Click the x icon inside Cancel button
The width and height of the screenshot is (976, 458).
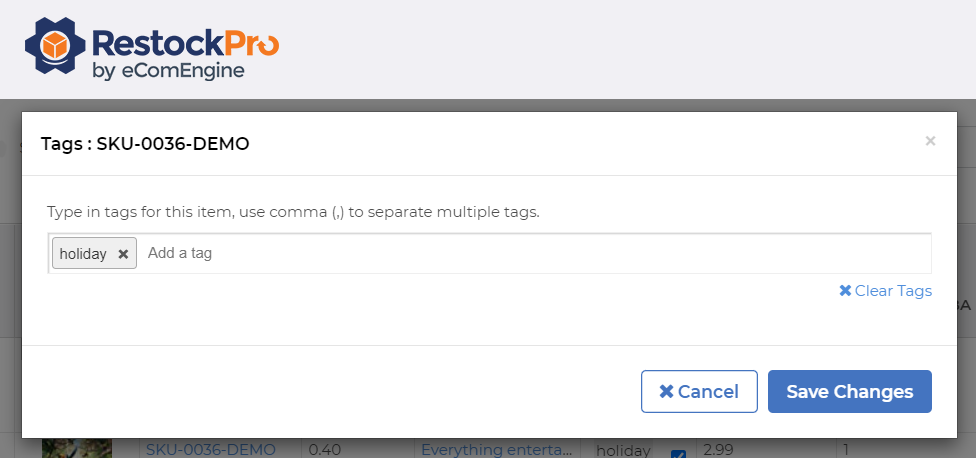(666, 392)
